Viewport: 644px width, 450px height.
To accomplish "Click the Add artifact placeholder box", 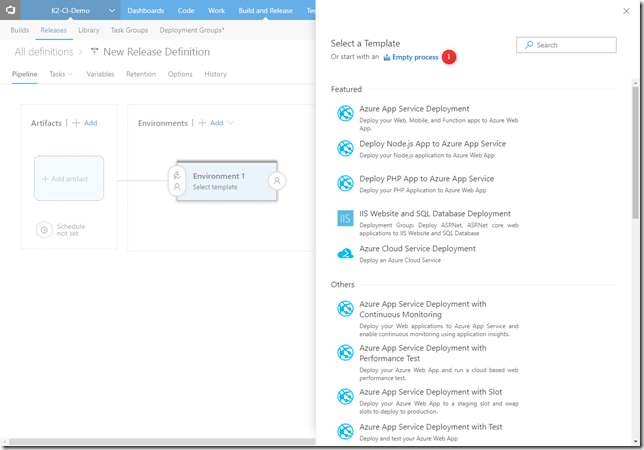I will [69, 178].
